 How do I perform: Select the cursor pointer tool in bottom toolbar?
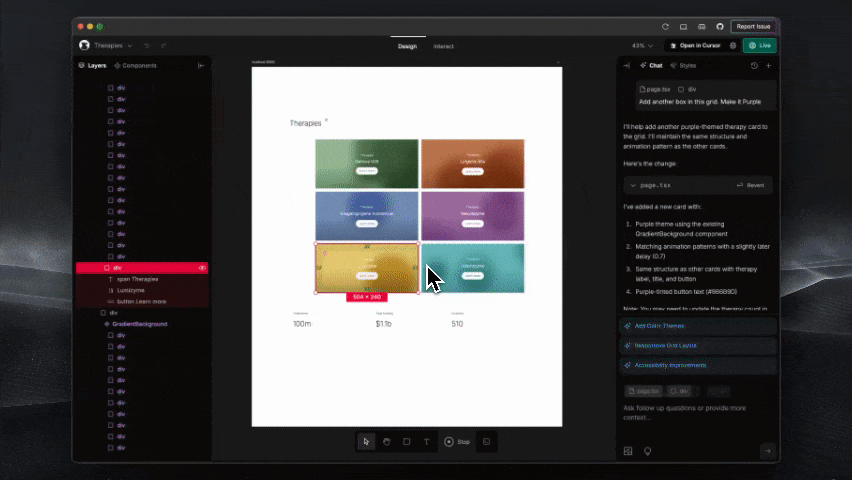(367, 441)
